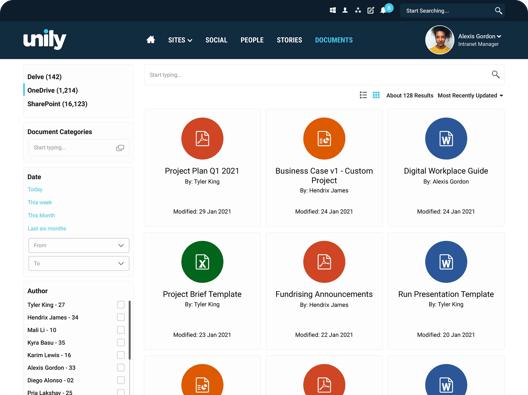Open the STORIES navigation item
This screenshot has width=528, height=395.
point(289,40)
